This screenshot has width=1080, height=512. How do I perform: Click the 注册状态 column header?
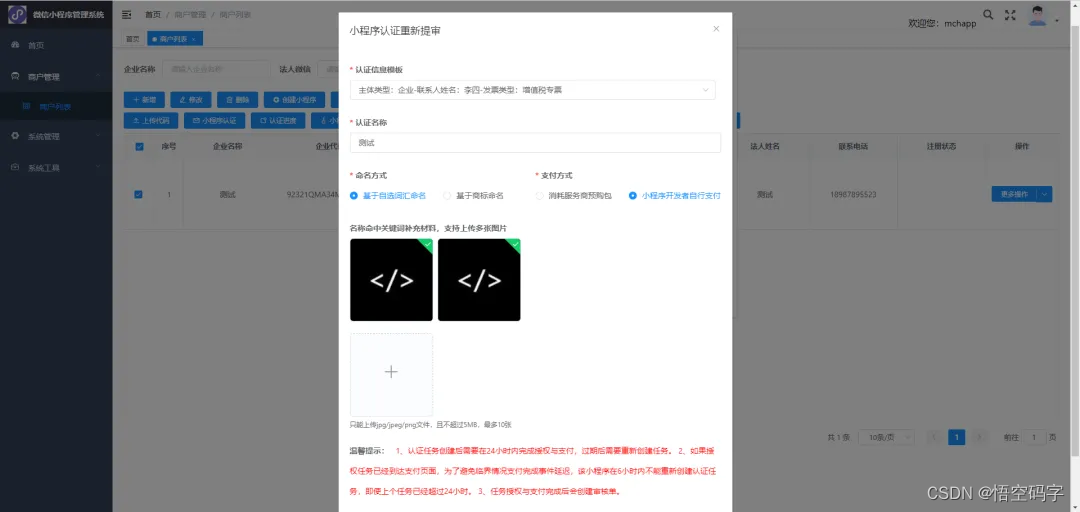[x=942, y=147]
